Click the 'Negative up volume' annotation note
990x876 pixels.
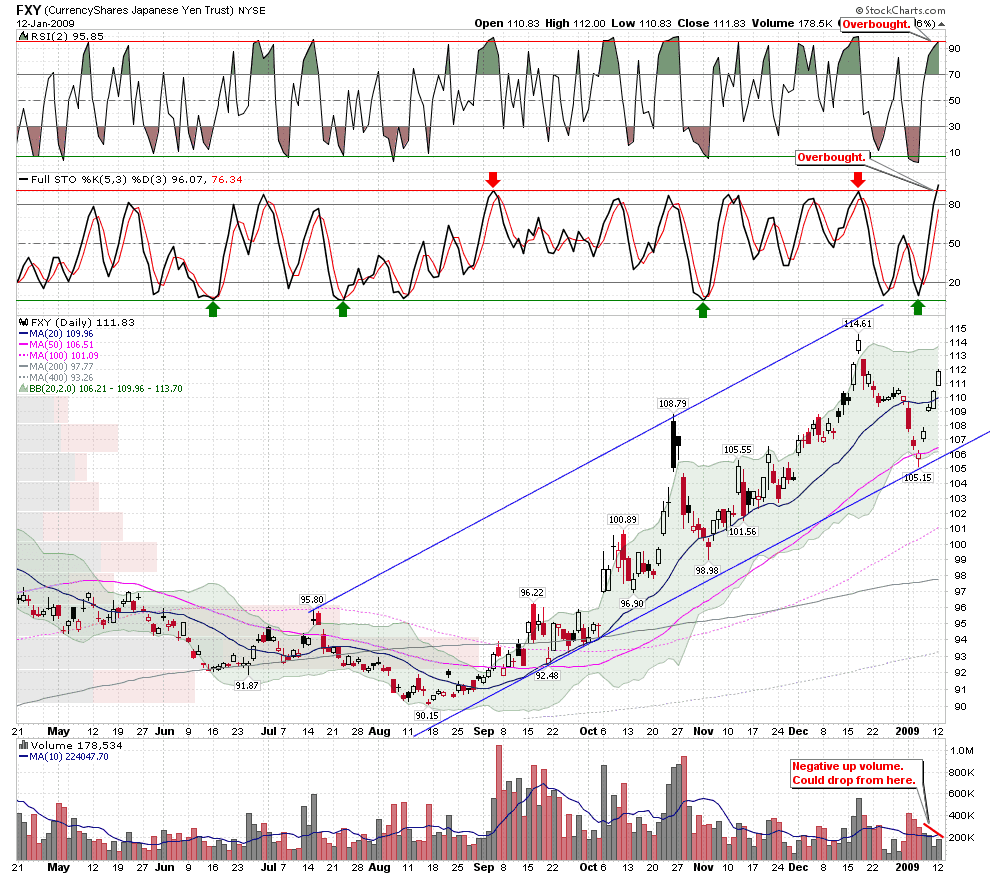click(x=856, y=773)
